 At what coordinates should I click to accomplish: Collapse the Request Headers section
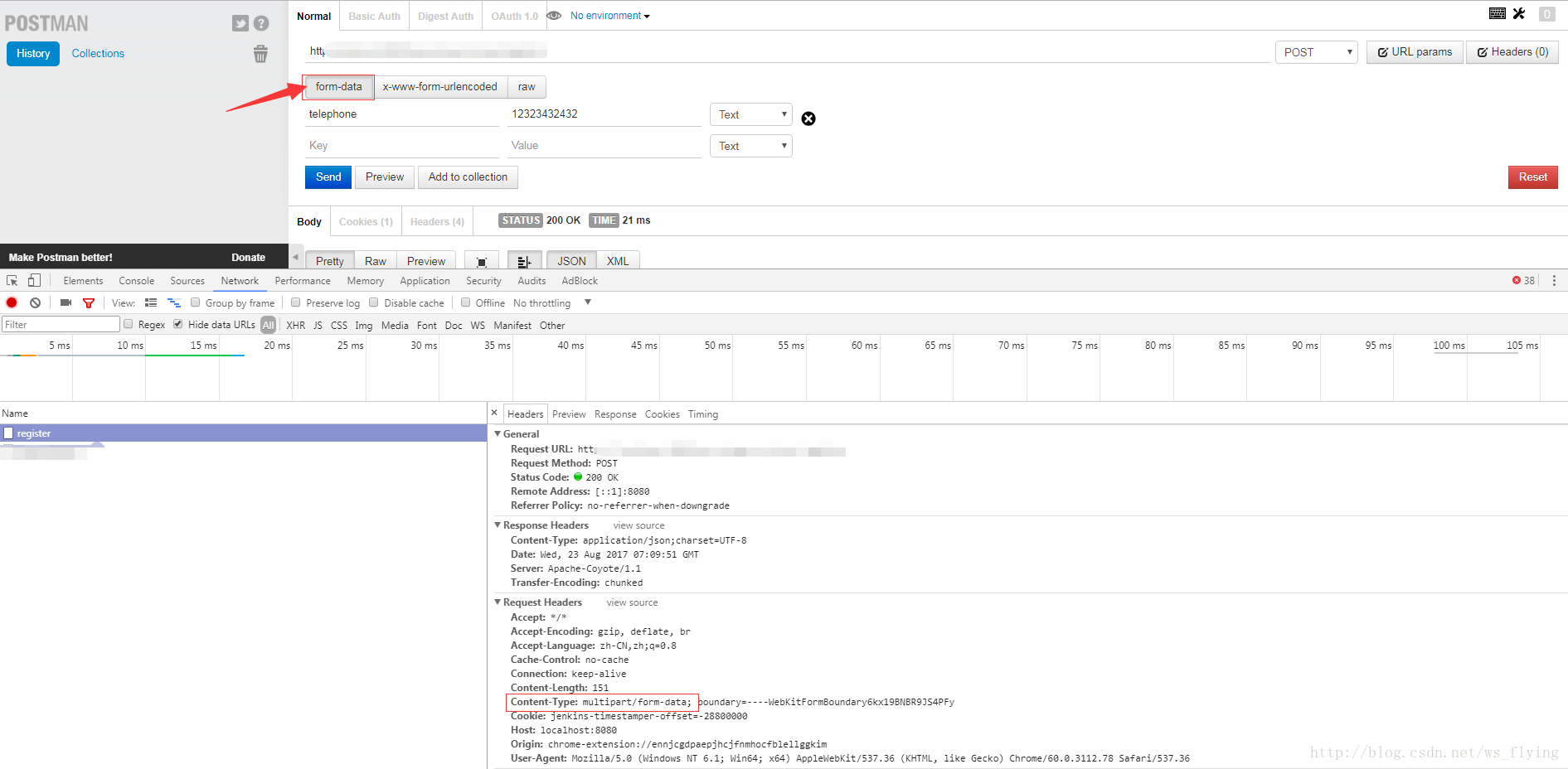pyautogui.click(x=498, y=602)
